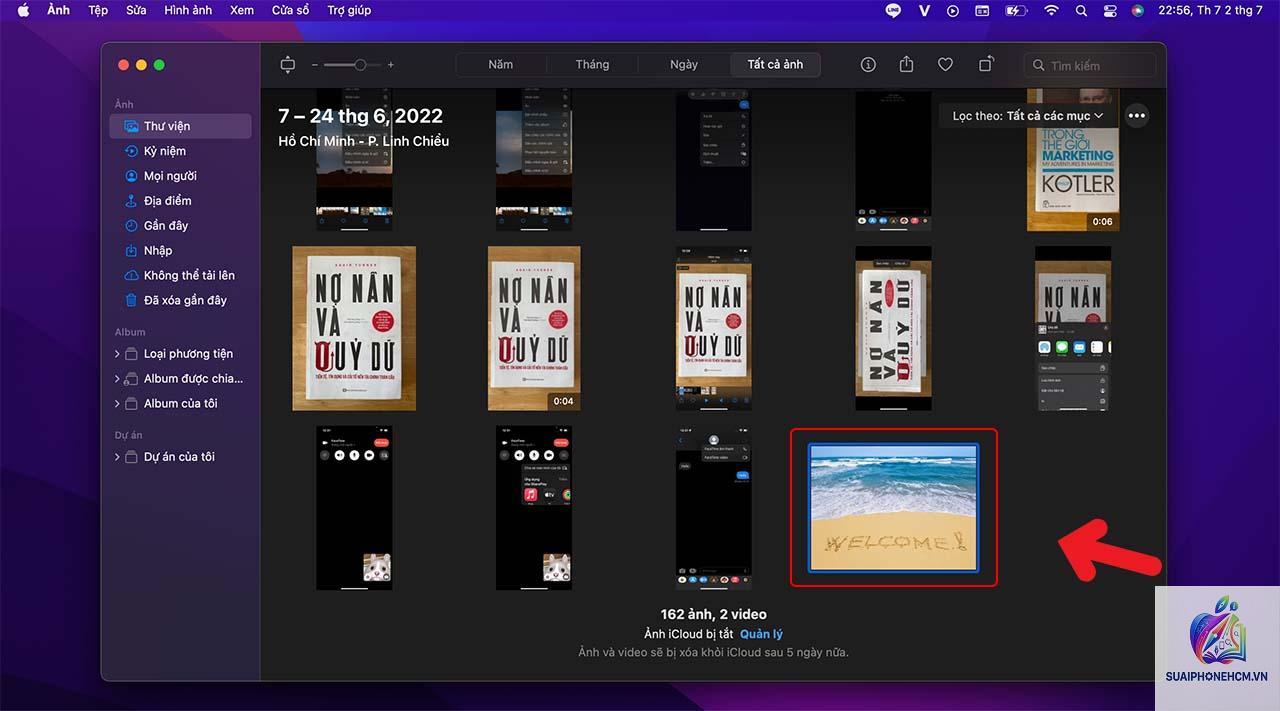The height and width of the screenshot is (711, 1280).
Task: Open the more options ellipsis button
Action: coord(1137,116)
